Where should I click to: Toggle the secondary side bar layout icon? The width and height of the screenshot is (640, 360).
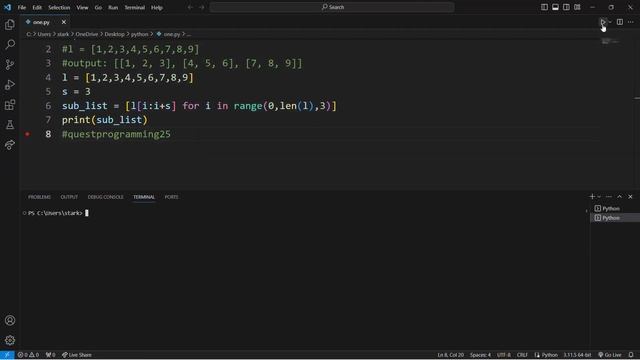[x=566, y=7]
